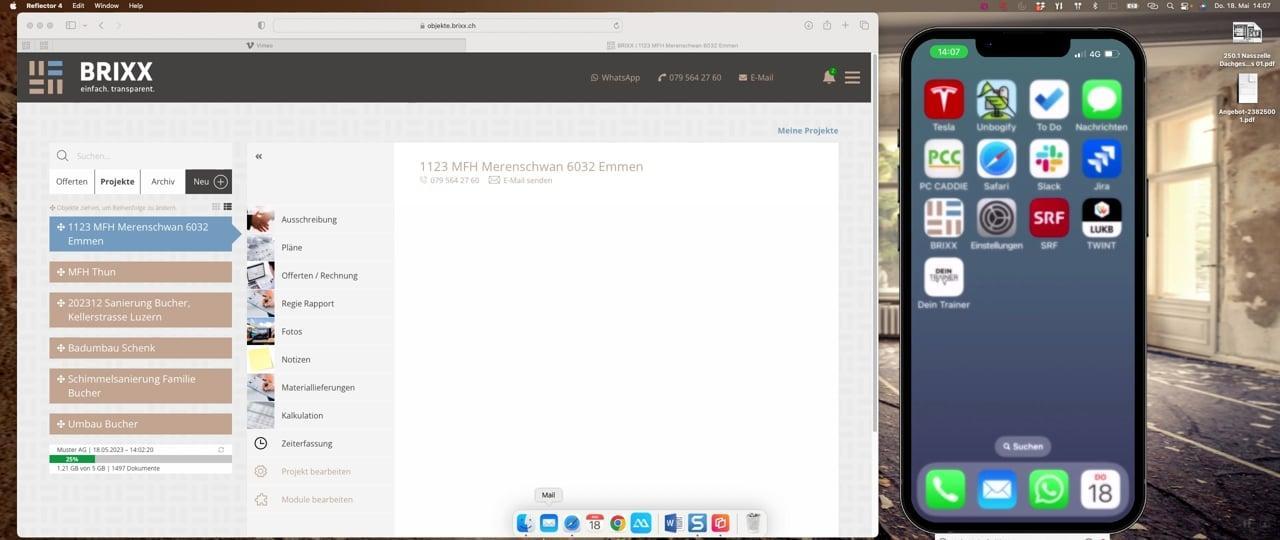Open the PC CADDIE app on the phone

pos(944,159)
